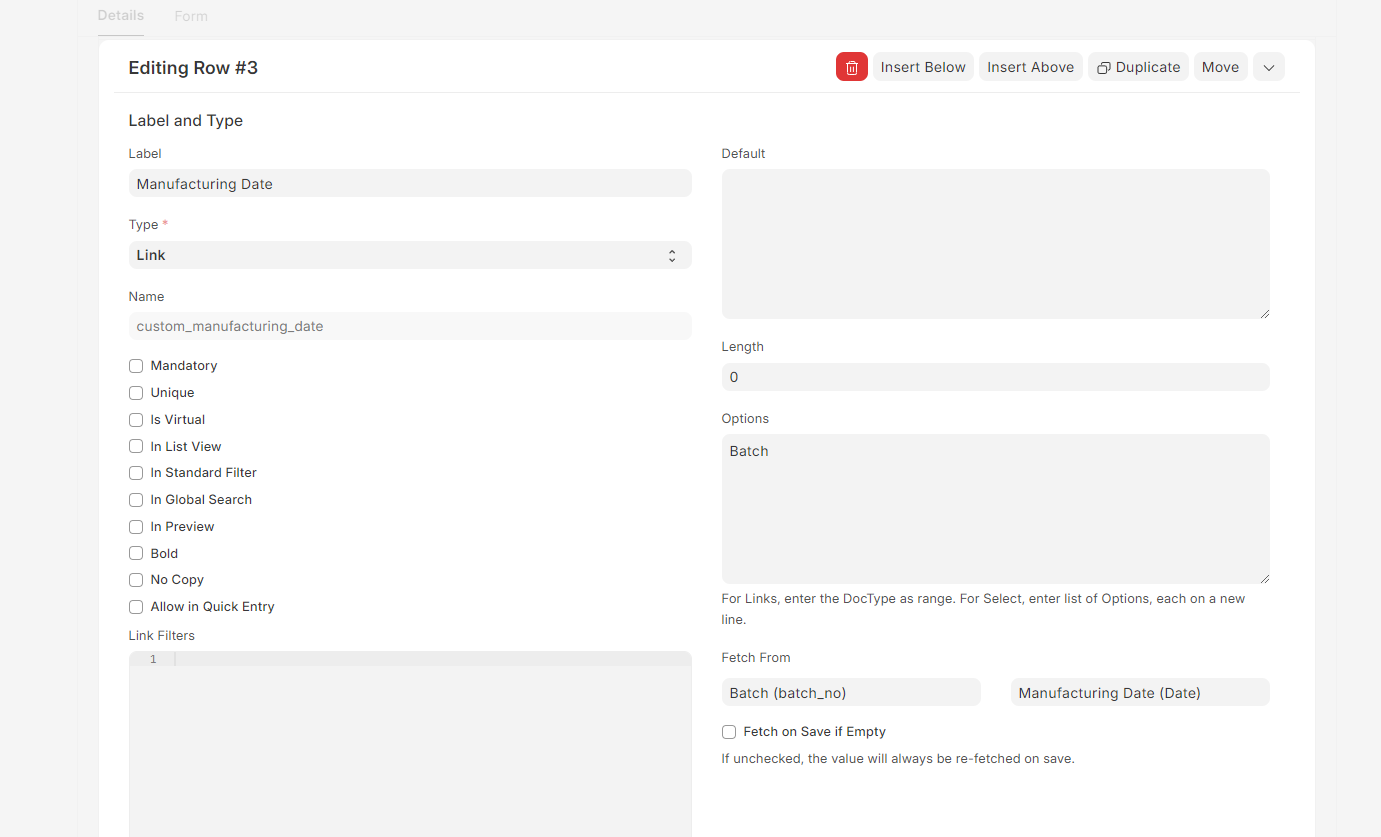Click the Length field containing 0
1381x837 pixels.
coord(995,377)
